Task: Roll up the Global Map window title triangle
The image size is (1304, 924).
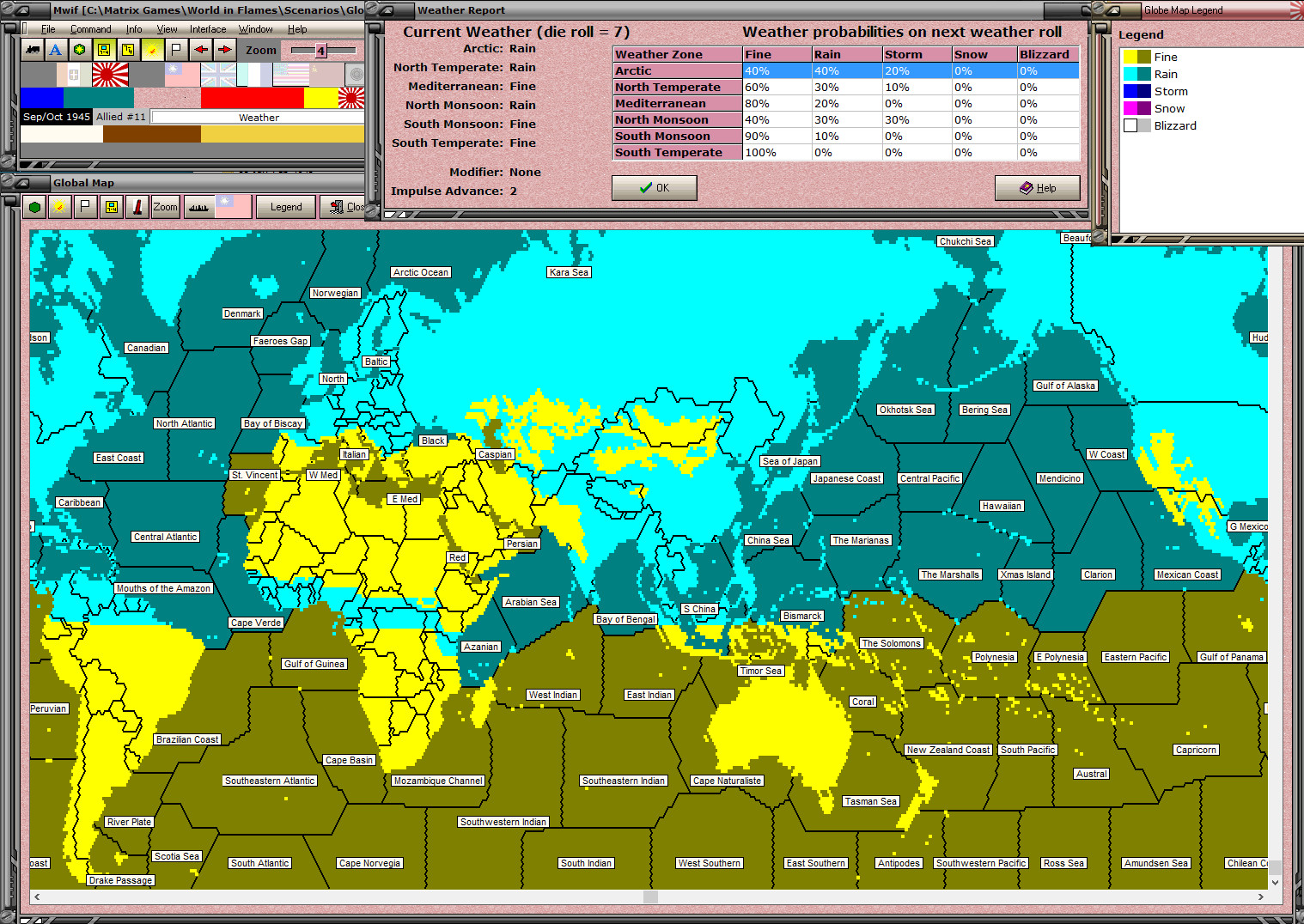Action: [x=22, y=183]
